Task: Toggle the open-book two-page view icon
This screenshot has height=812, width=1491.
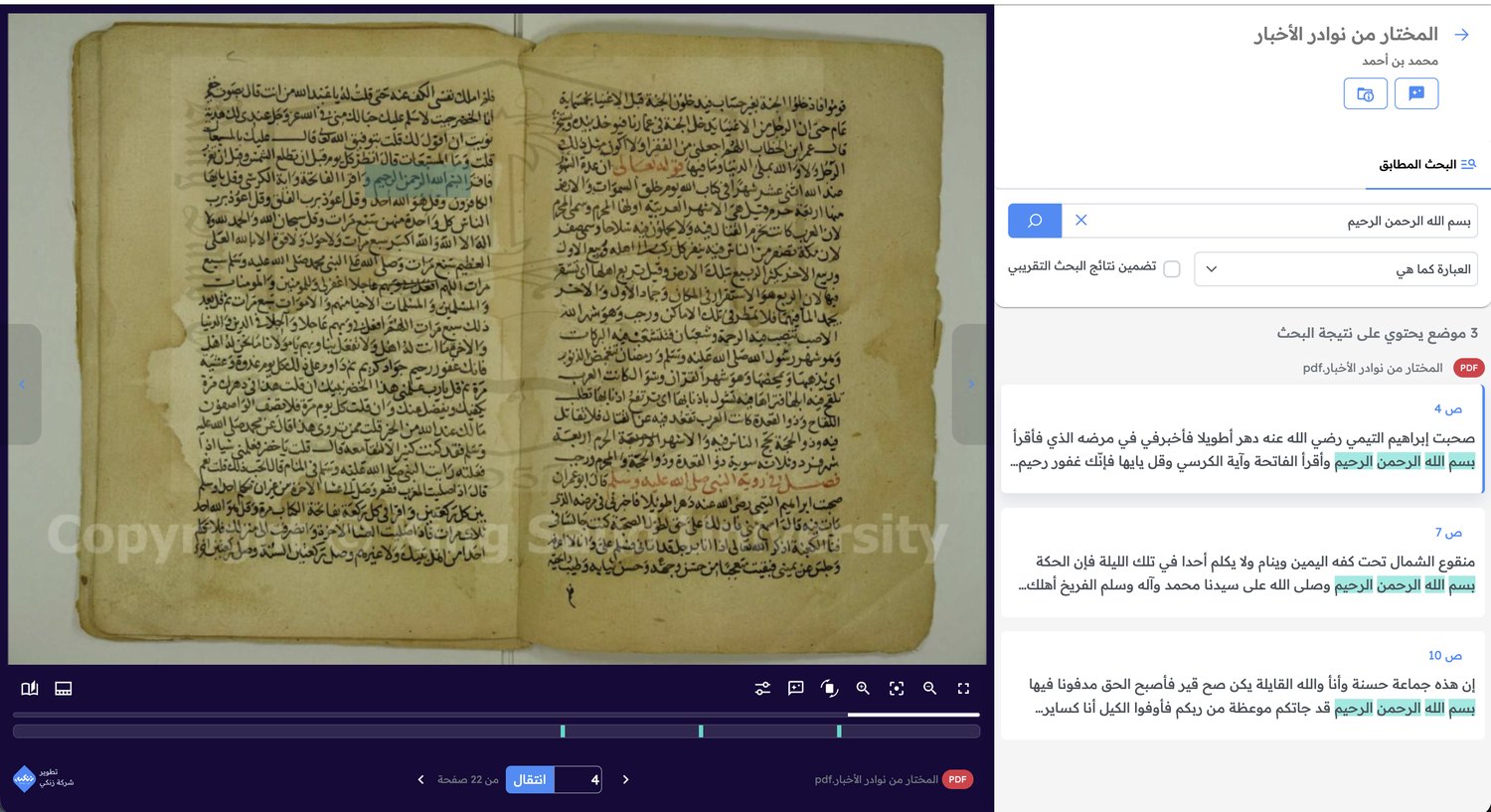Action: pyautogui.click(x=30, y=688)
